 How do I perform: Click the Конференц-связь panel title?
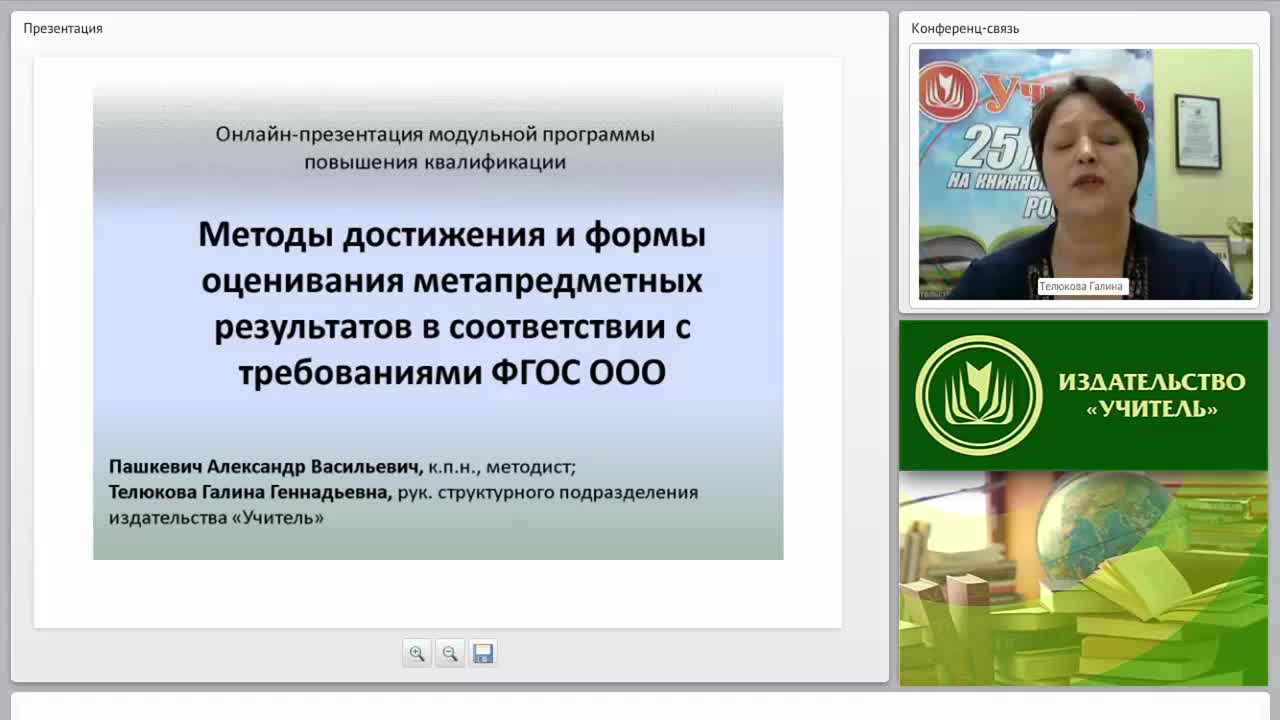[965, 28]
